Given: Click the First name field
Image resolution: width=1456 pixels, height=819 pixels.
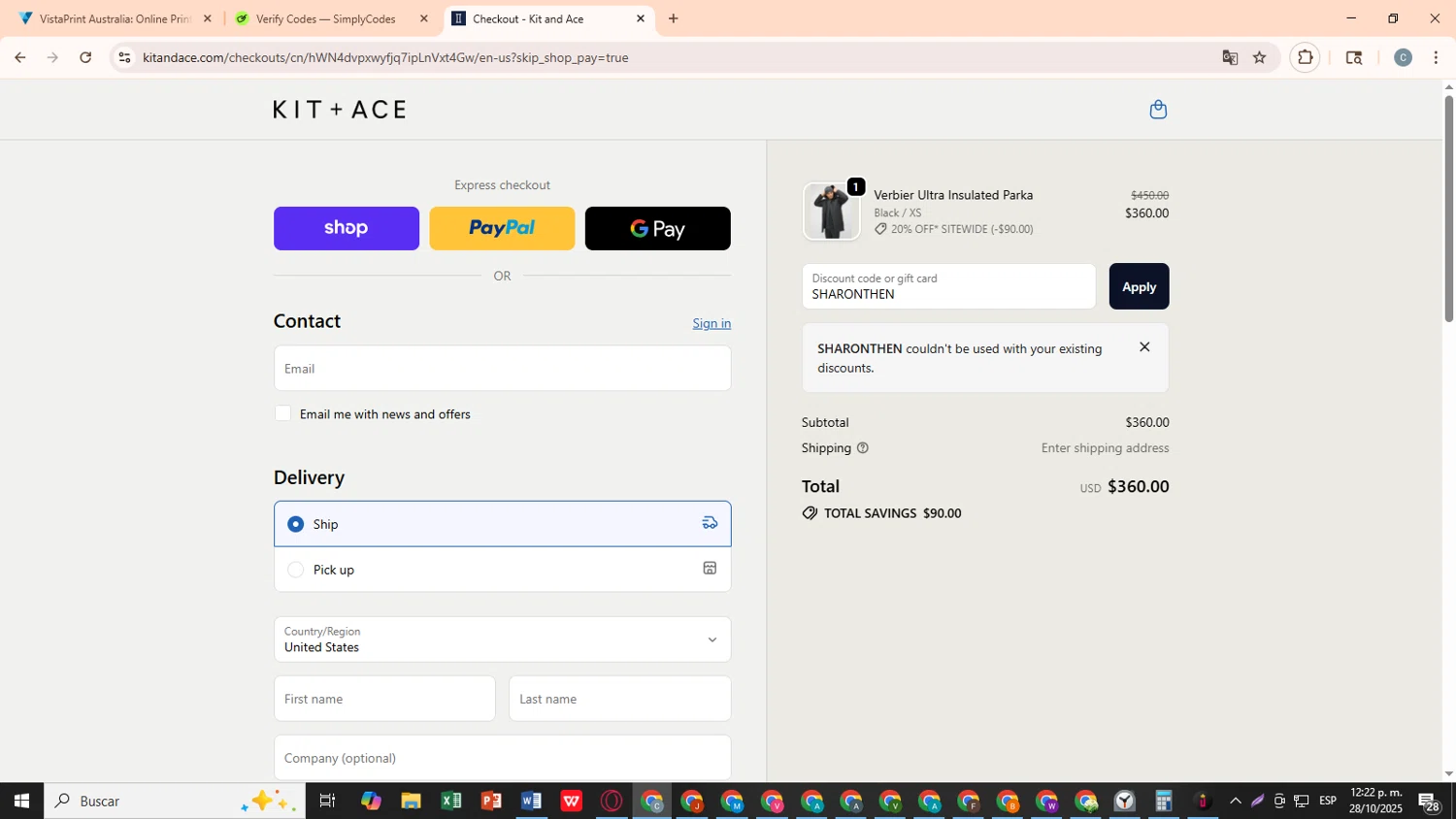Looking at the screenshot, I should pos(384,699).
